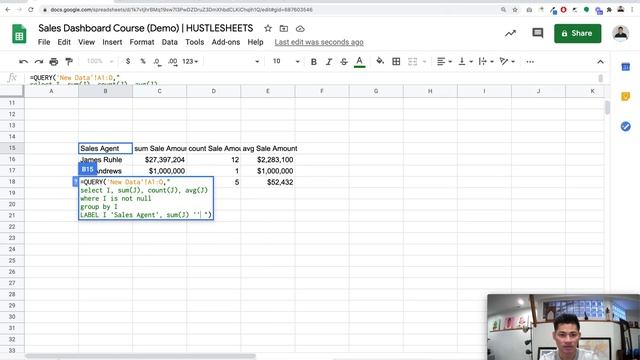Open the Tools menu

195,42
